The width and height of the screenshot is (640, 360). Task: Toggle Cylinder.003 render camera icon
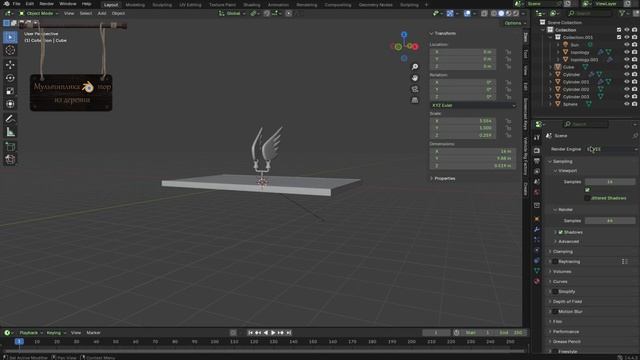pos(634,97)
